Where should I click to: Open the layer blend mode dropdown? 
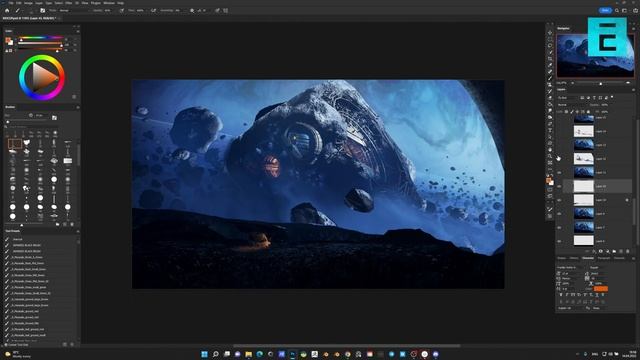[x=571, y=105]
